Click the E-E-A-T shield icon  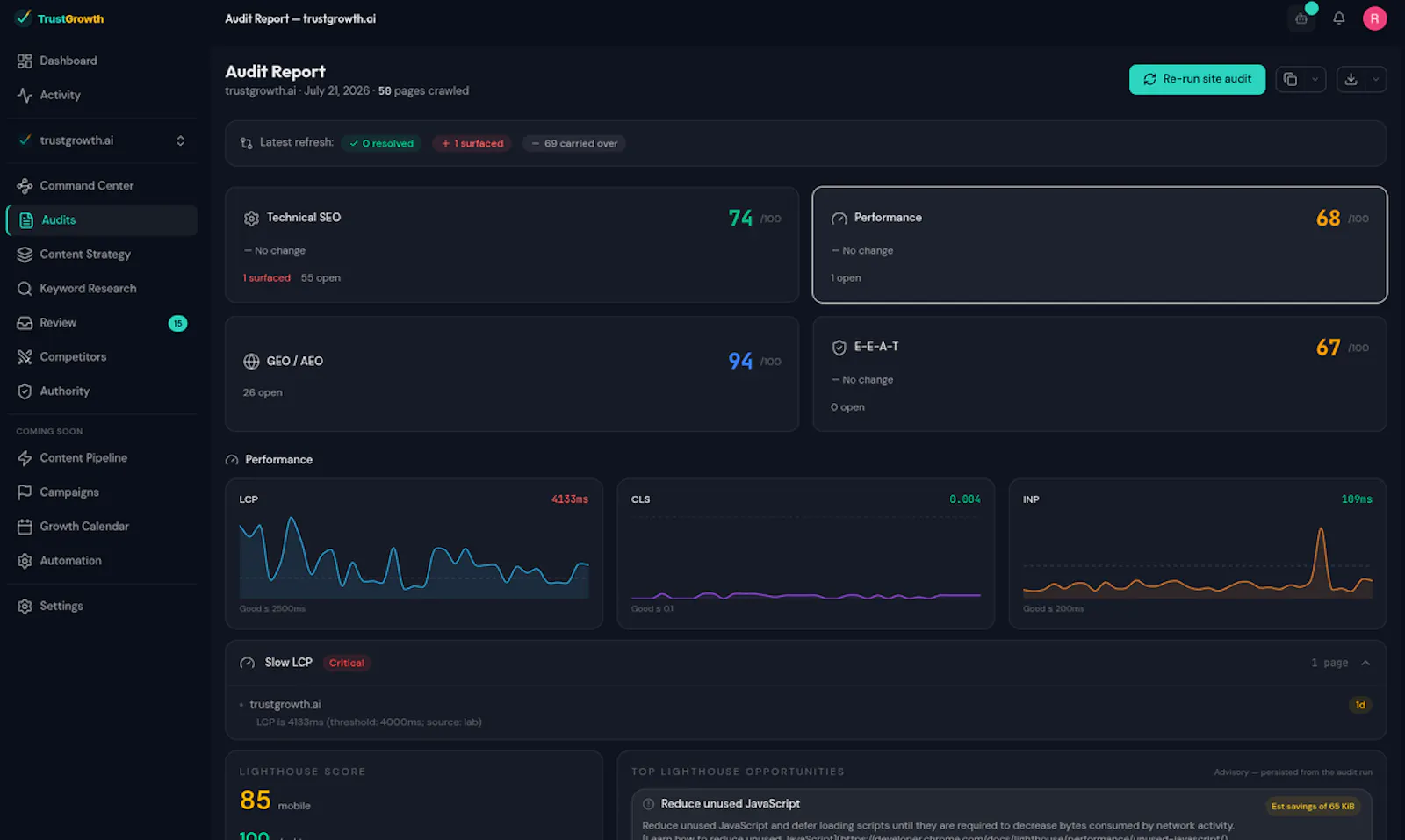[x=839, y=348]
